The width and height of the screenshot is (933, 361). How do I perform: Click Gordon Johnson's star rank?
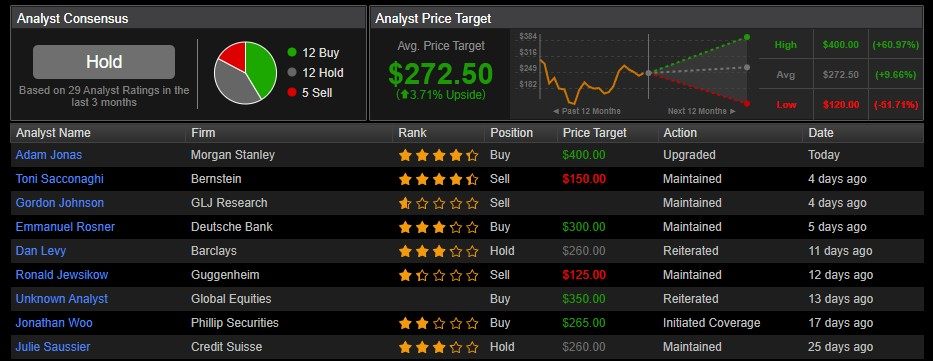tap(439, 203)
